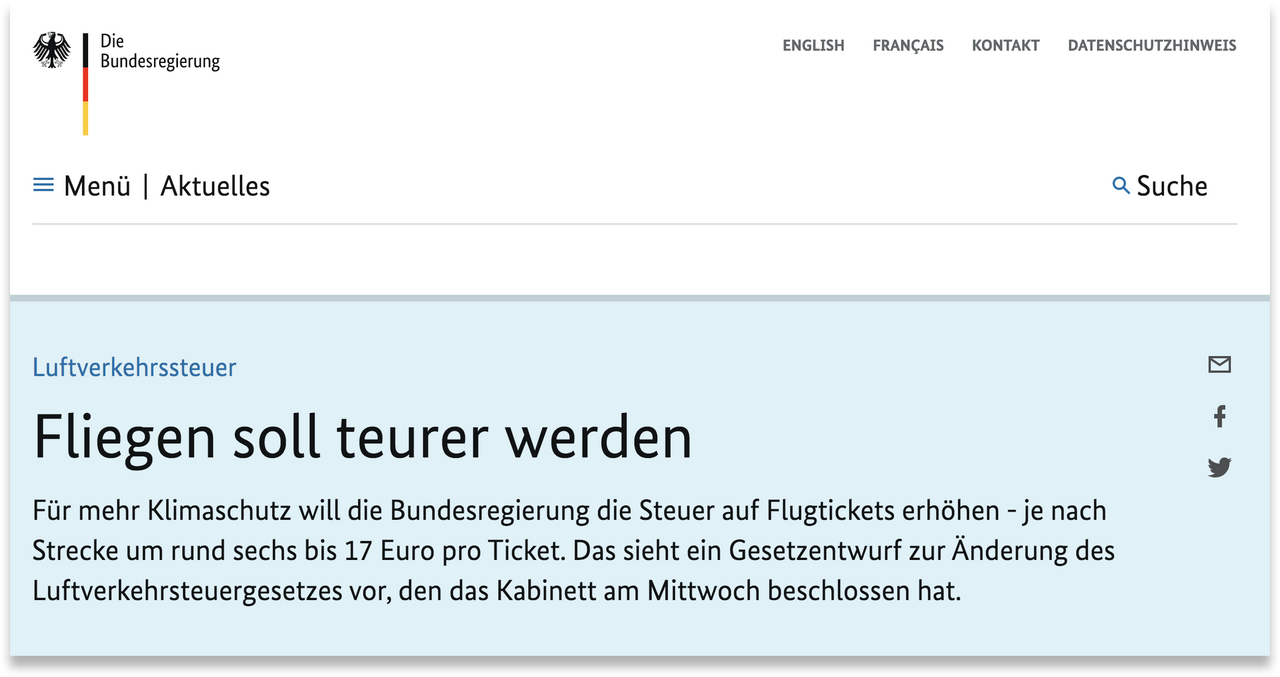Screen dimensions: 1280x677
Task: Open the Datenschutzhinweis link
Action: [1151, 45]
